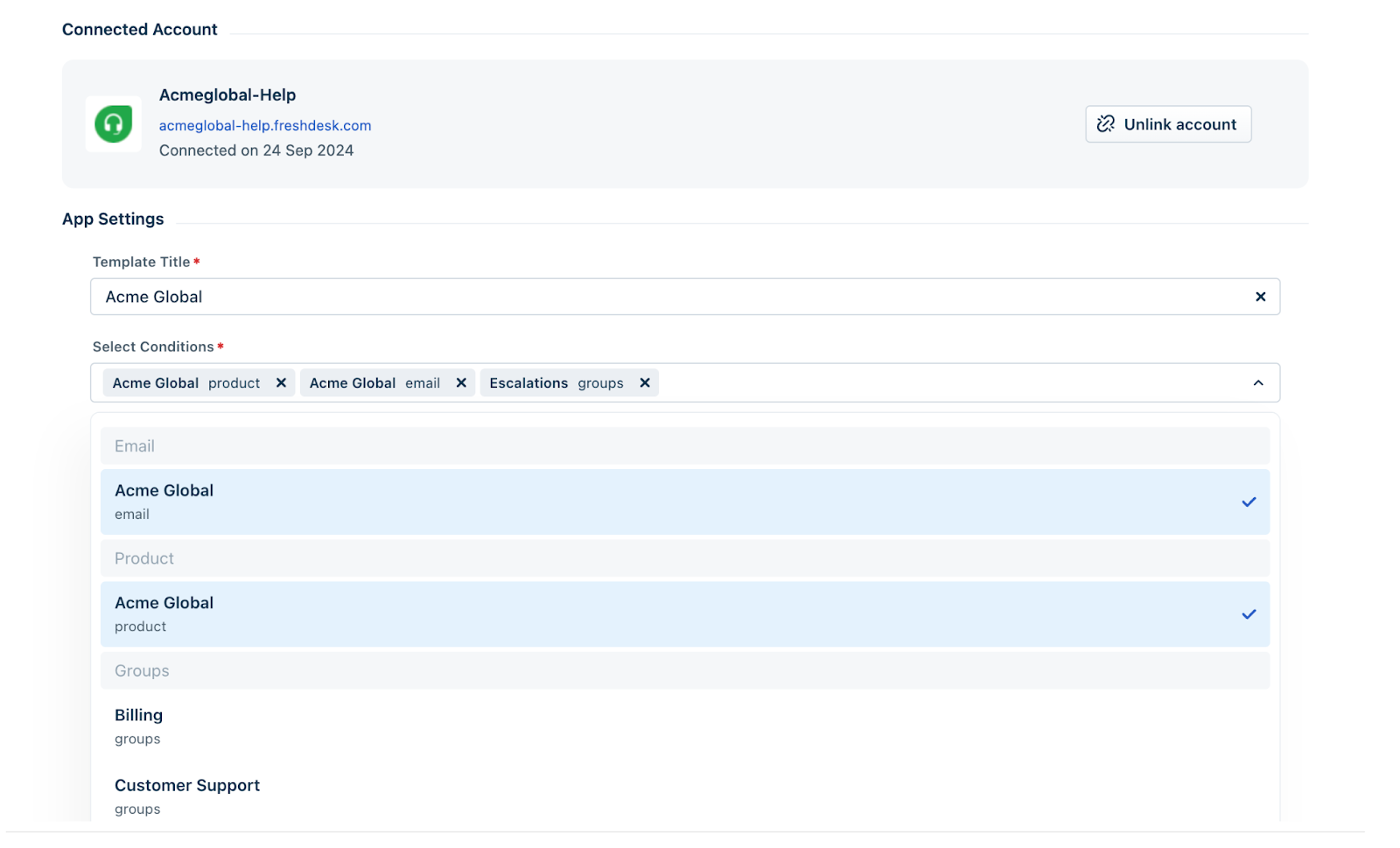Click the Acmeglobal-Help account name
1400x848 pixels.
[227, 95]
